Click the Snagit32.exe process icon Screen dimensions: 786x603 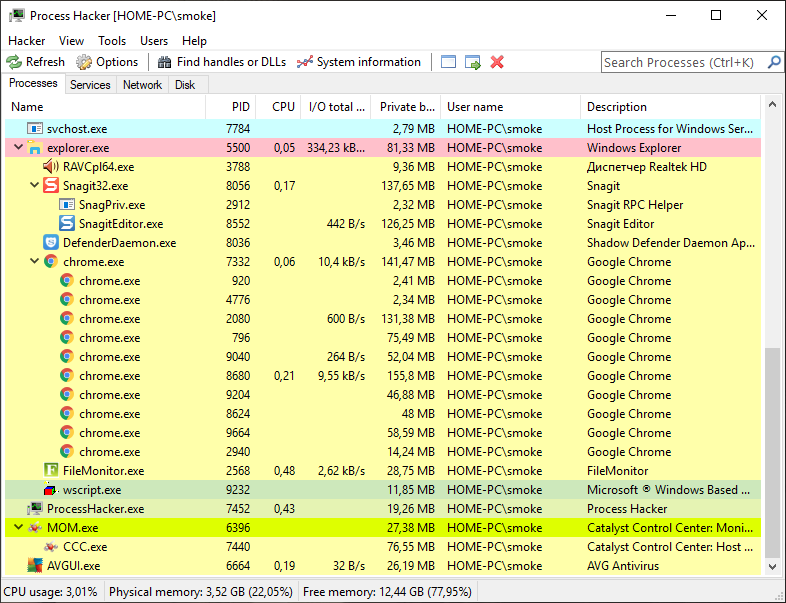52,186
